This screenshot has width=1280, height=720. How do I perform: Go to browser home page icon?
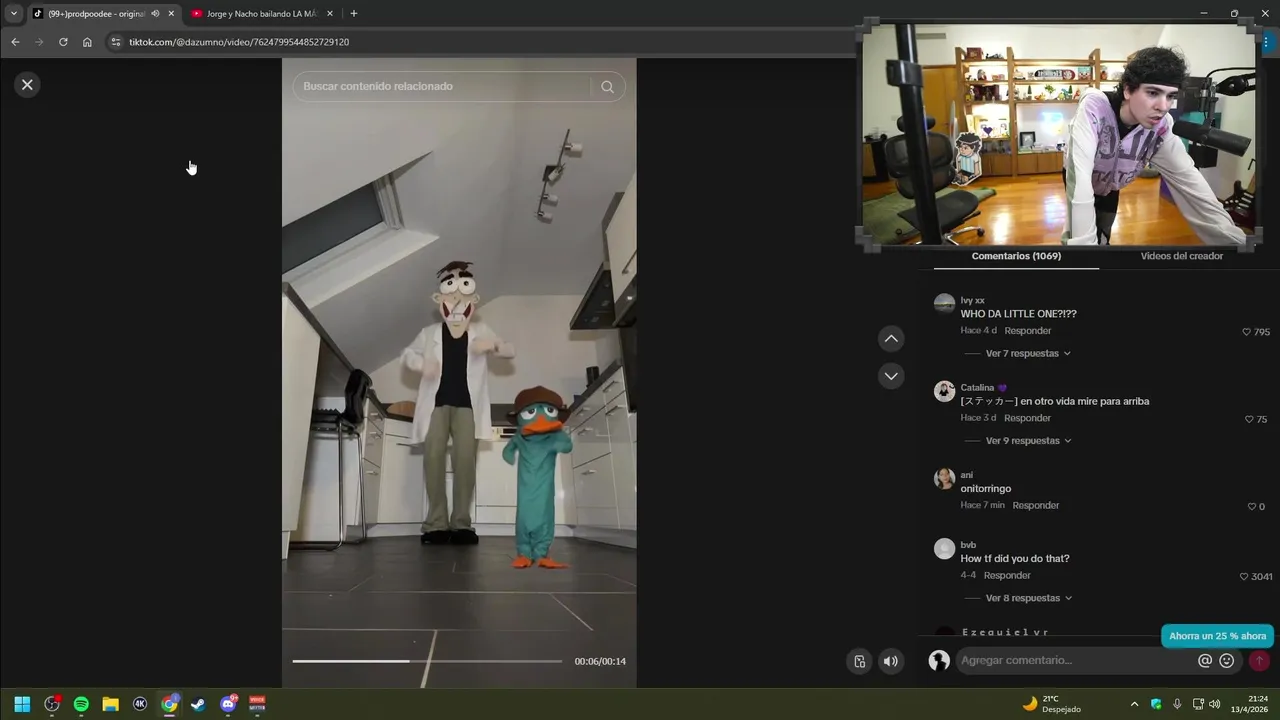point(87,42)
